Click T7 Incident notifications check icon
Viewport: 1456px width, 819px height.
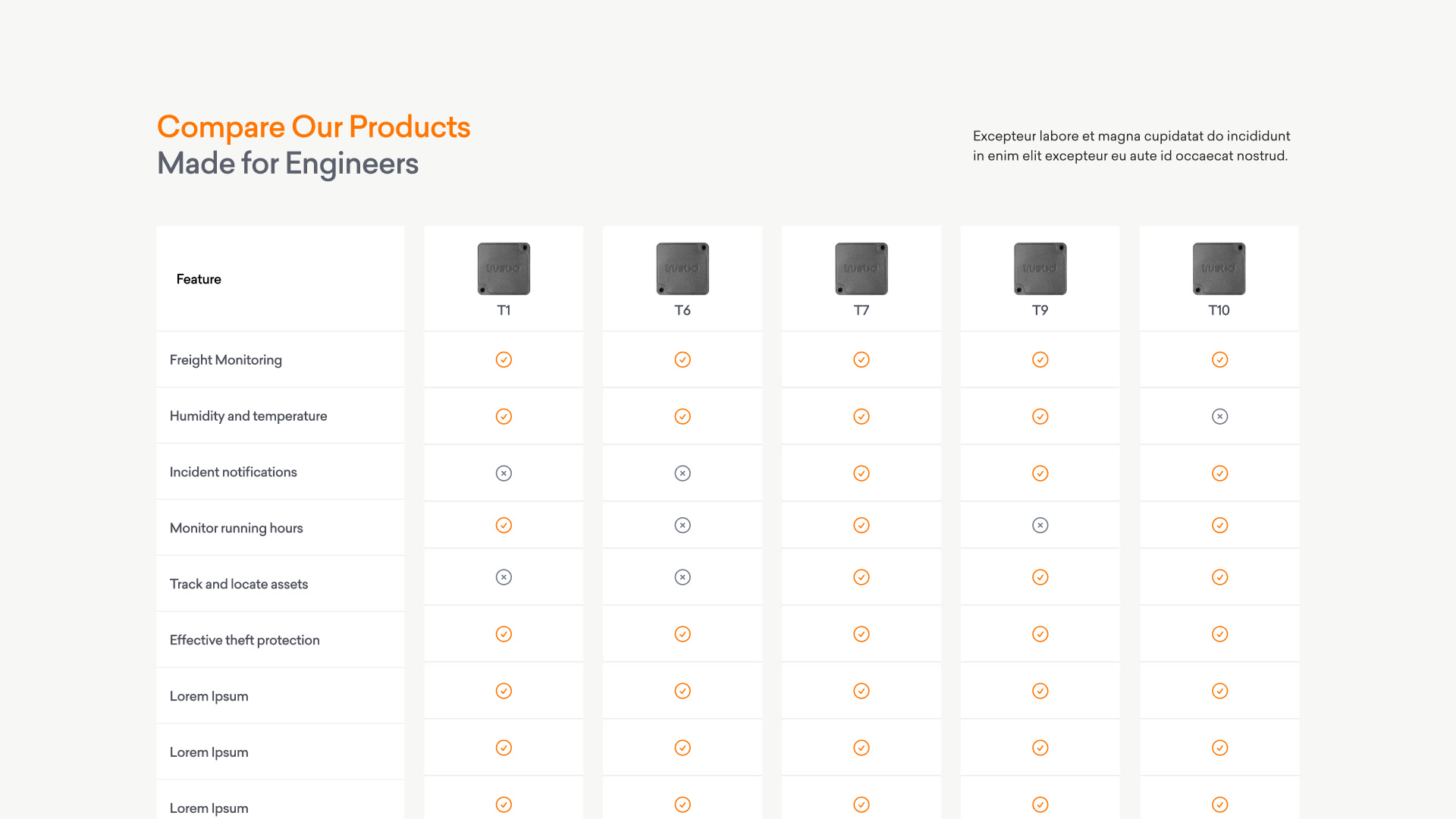click(x=861, y=473)
